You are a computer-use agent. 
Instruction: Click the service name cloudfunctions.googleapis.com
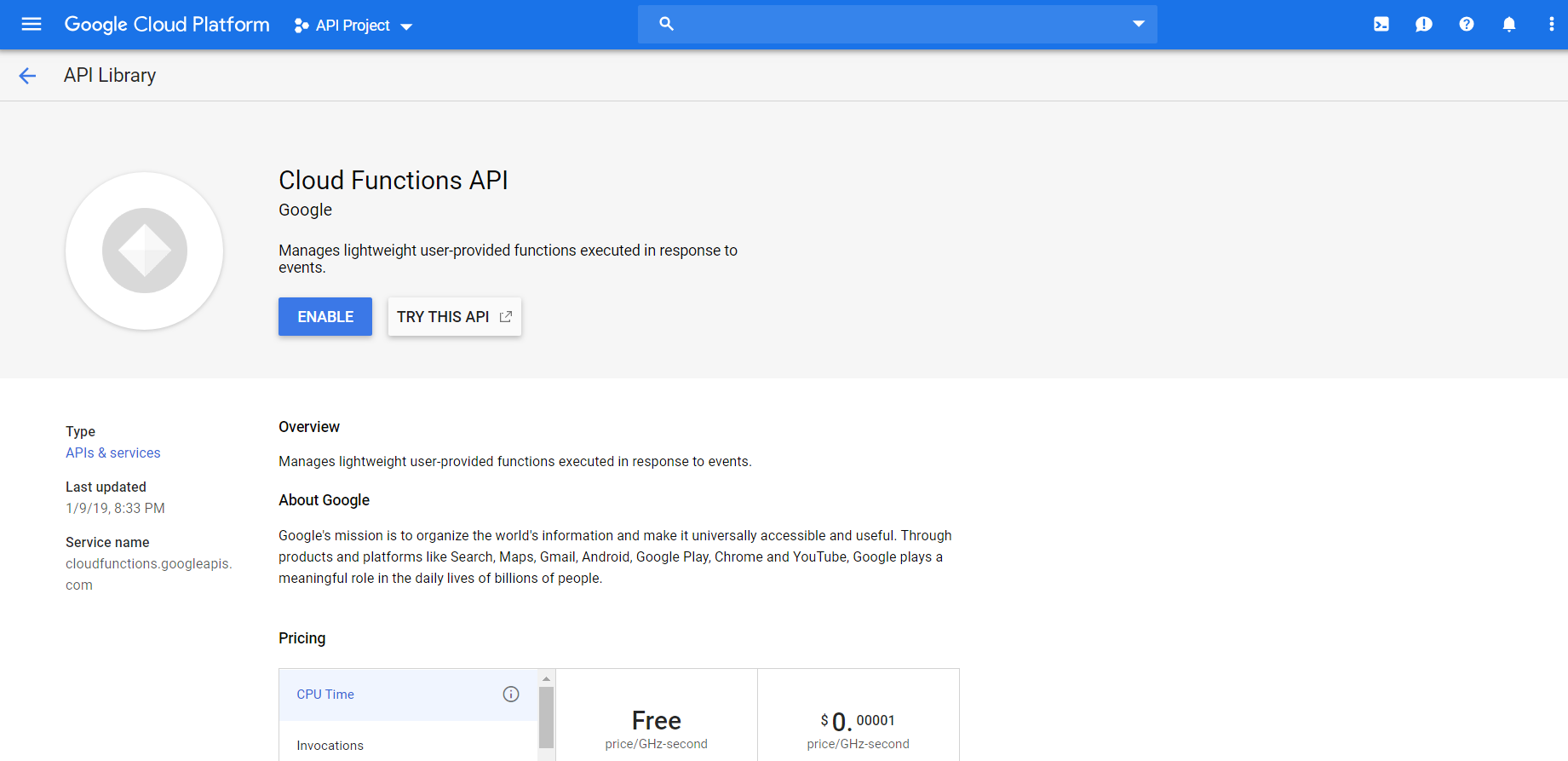click(149, 574)
